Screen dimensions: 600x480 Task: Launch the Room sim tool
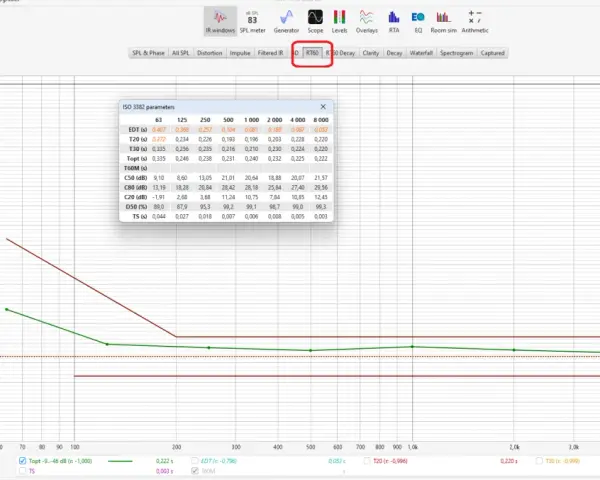coord(443,21)
